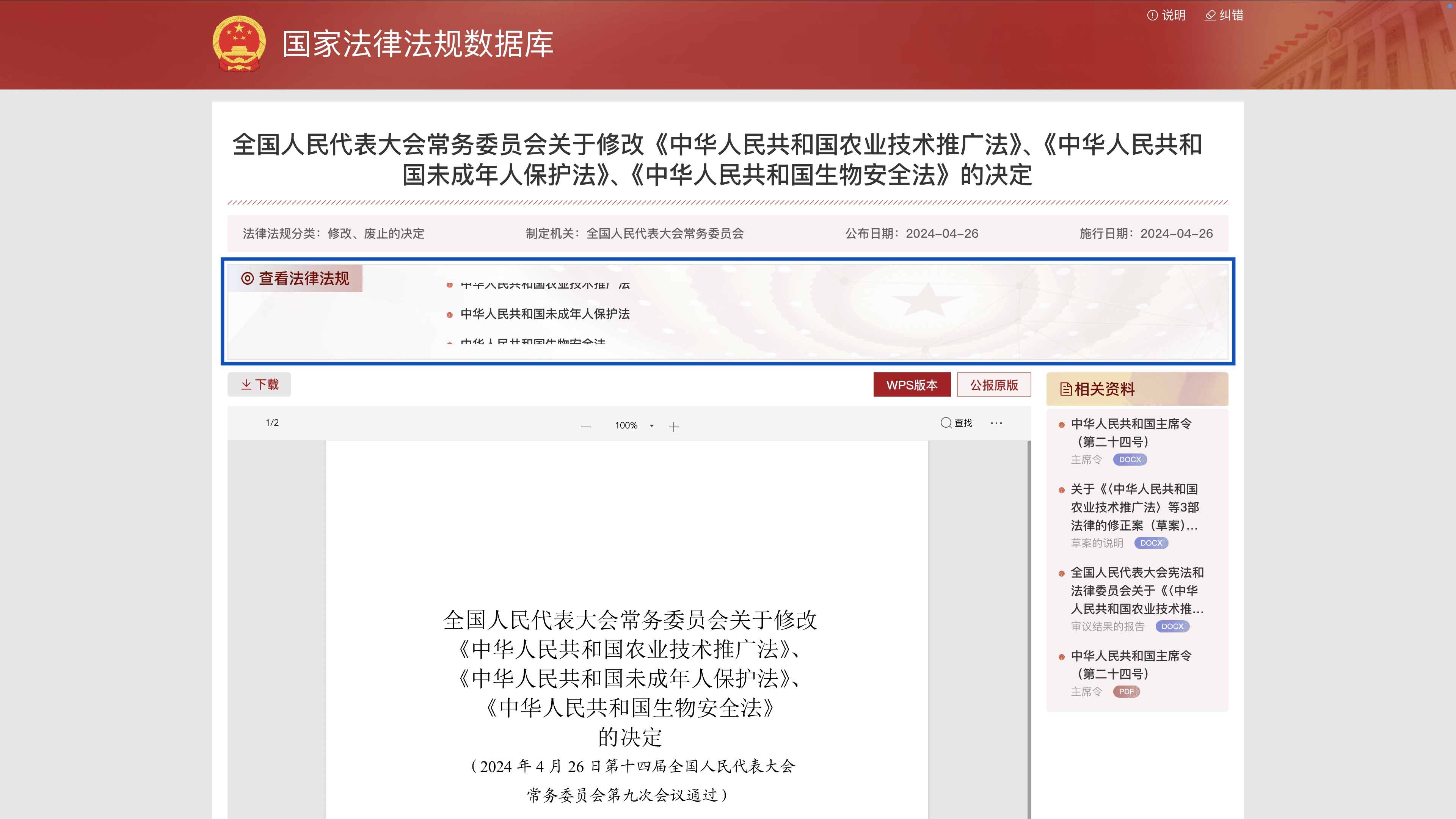1456x819 pixels.
Task: Click the 1/2 page indicator
Action: [x=272, y=423]
